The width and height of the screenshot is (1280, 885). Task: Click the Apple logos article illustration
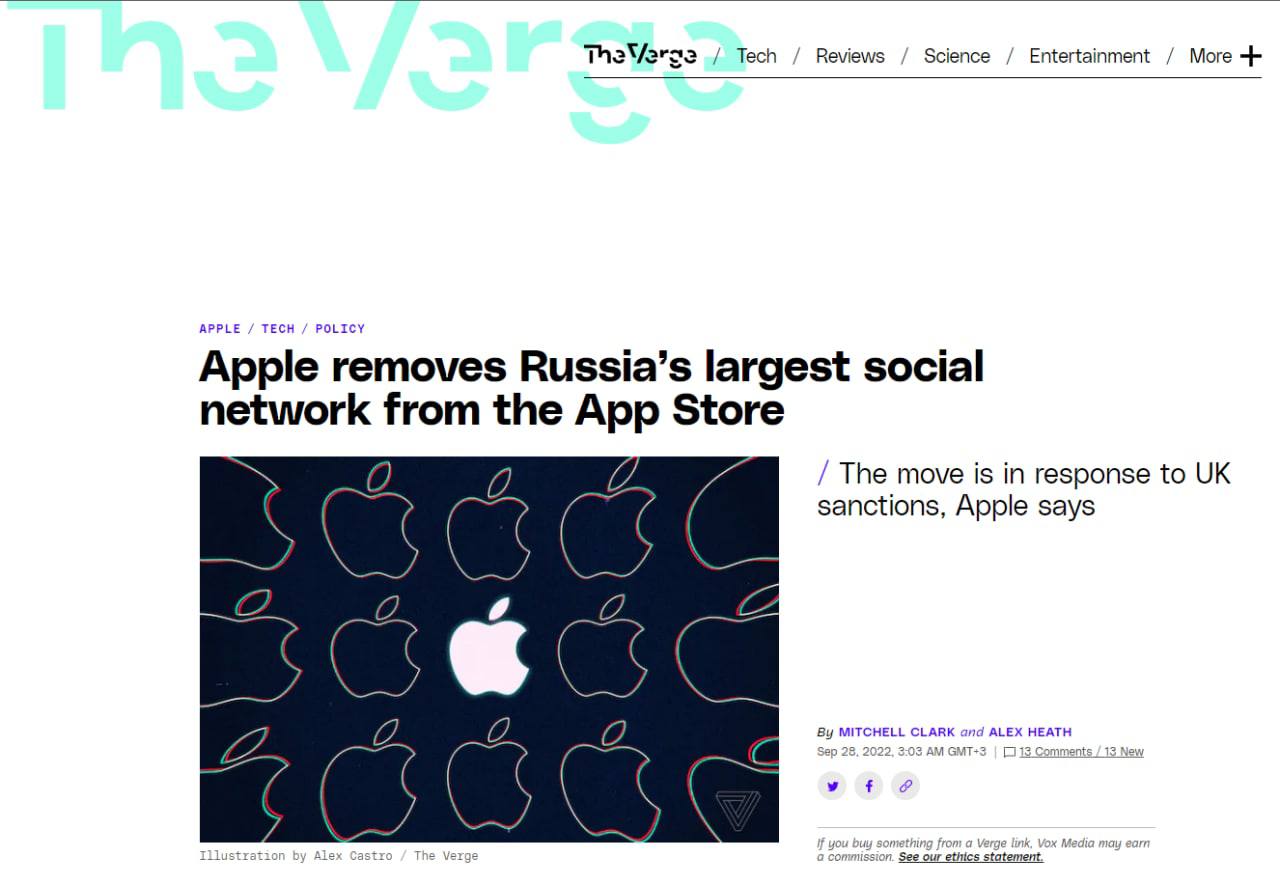(x=489, y=649)
